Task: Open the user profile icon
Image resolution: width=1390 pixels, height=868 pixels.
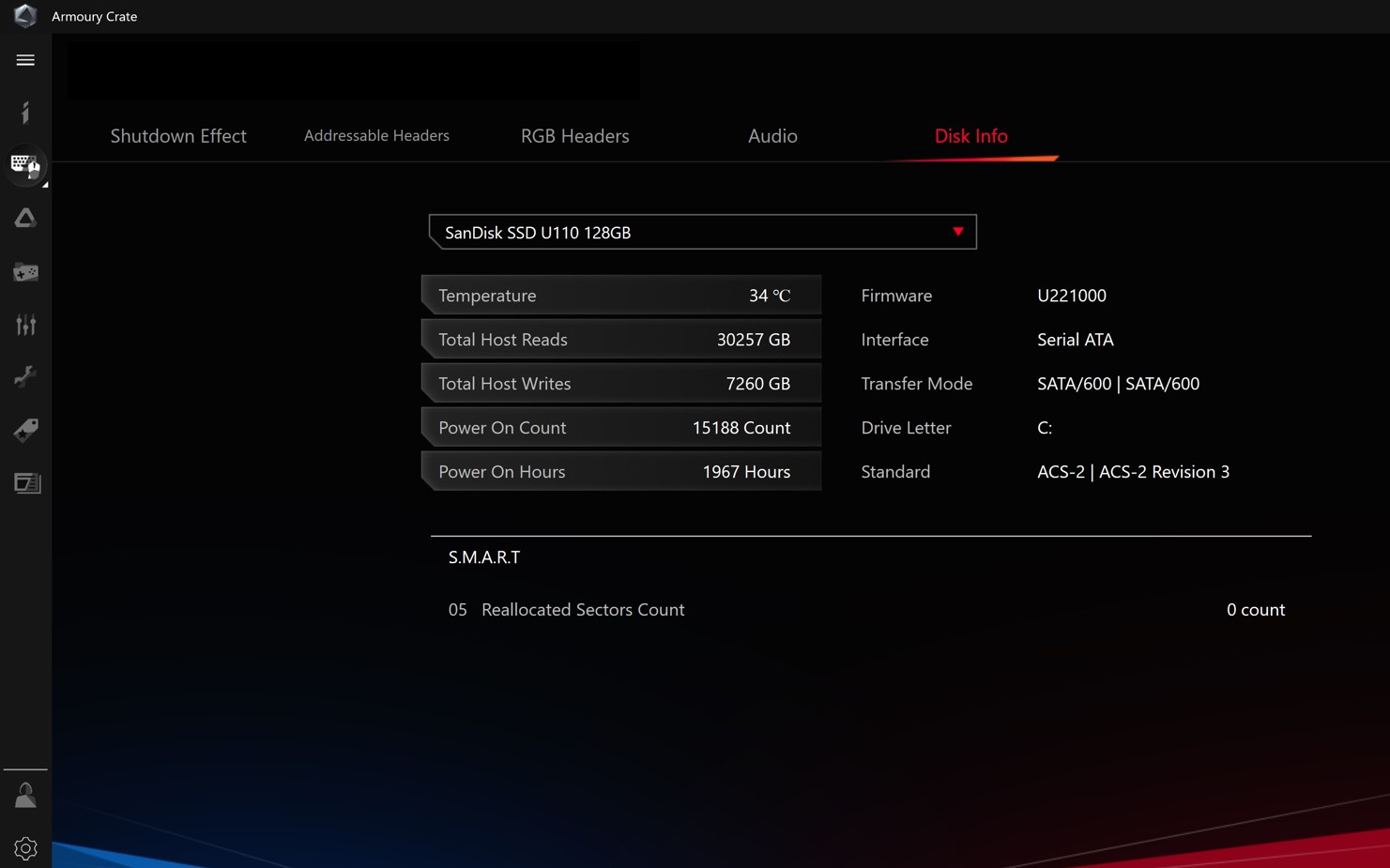Action: (x=25, y=796)
